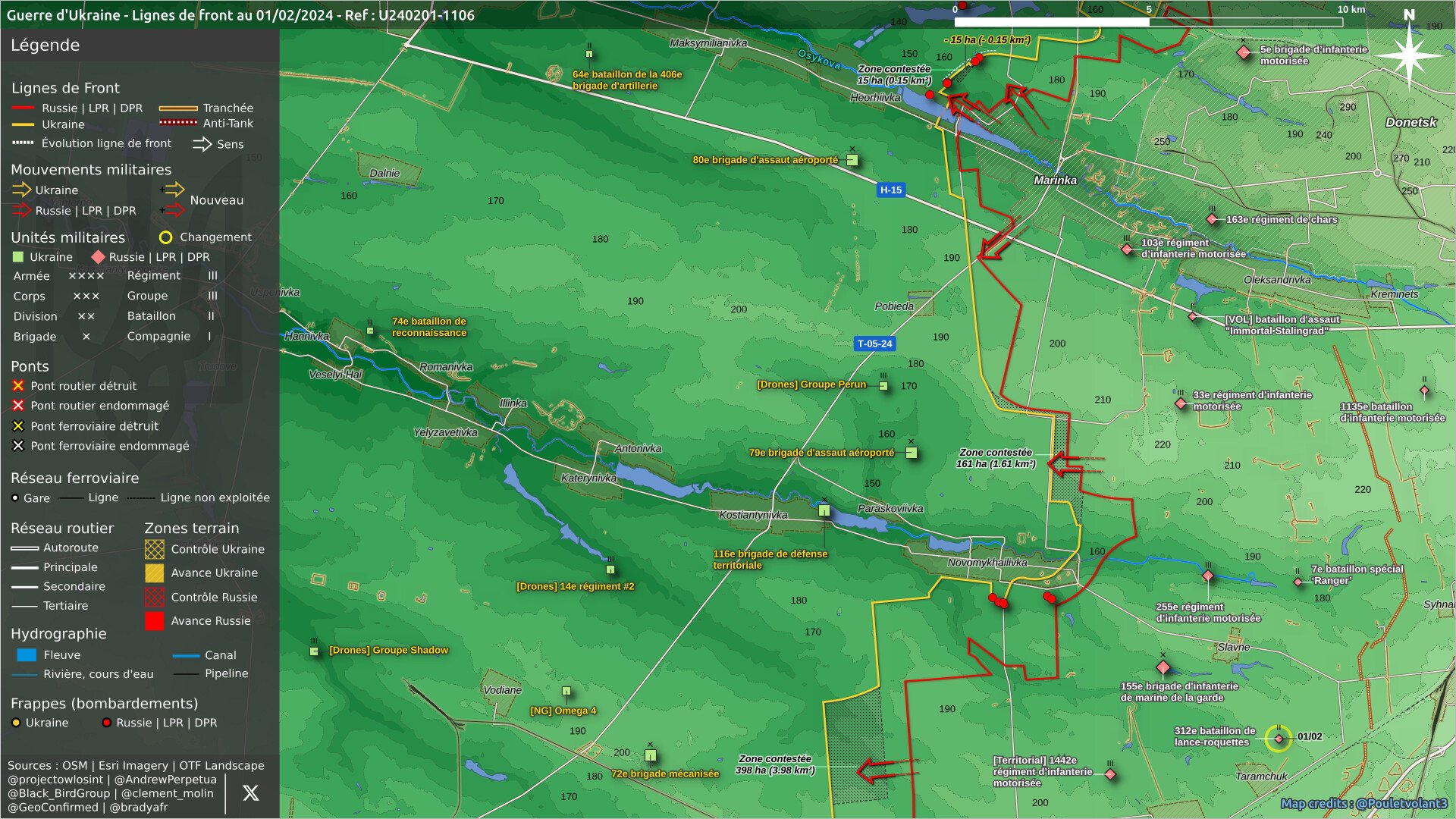Click the '- 15 ha (- 0.15 km²)' label
This screenshot has width=1456, height=819.
point(987,40)
